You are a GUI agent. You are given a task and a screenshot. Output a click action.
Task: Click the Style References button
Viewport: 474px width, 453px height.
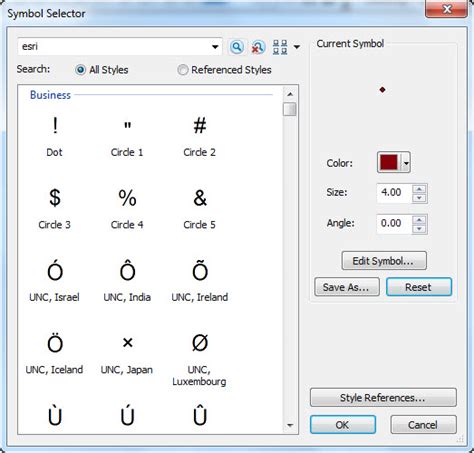[383, 397]
